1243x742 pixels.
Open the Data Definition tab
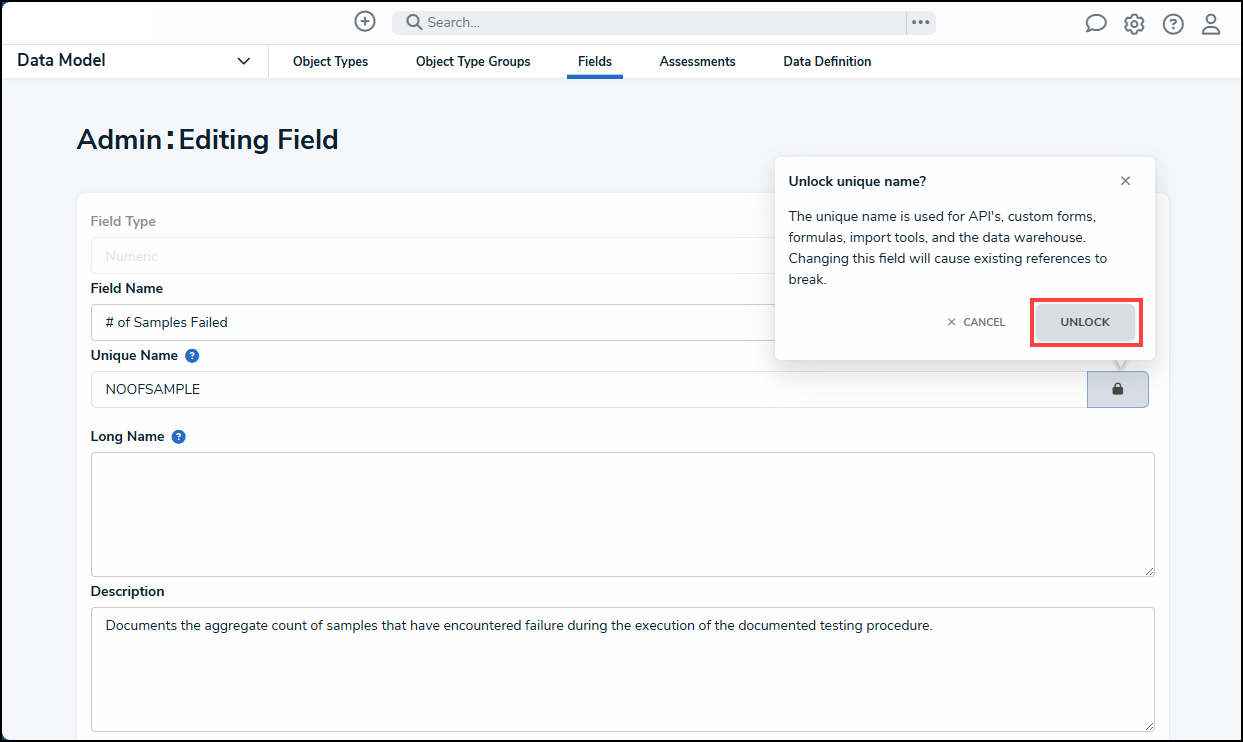tap(827, 62)
